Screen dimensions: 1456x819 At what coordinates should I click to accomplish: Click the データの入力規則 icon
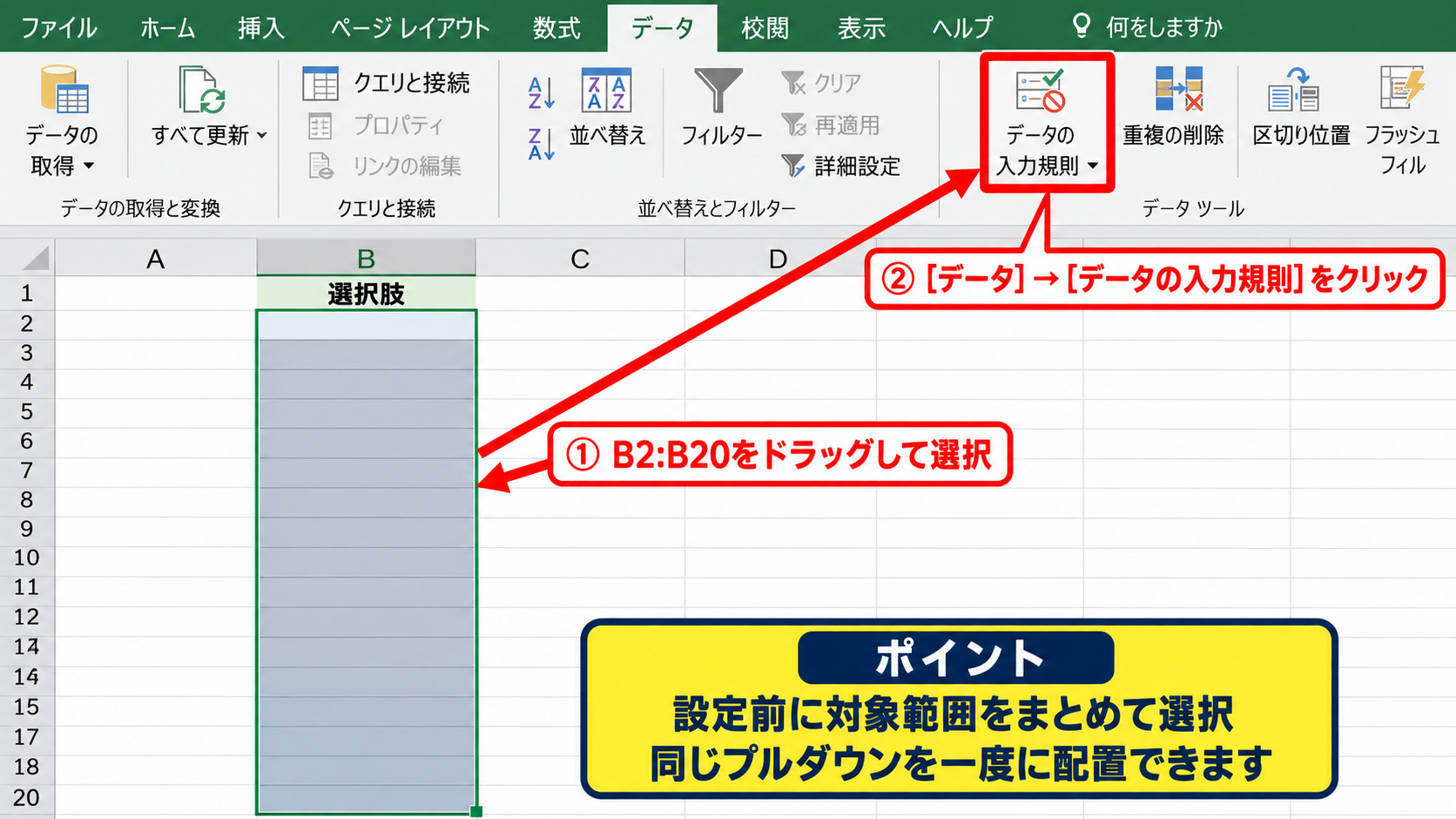click(x=1041, y=91)
